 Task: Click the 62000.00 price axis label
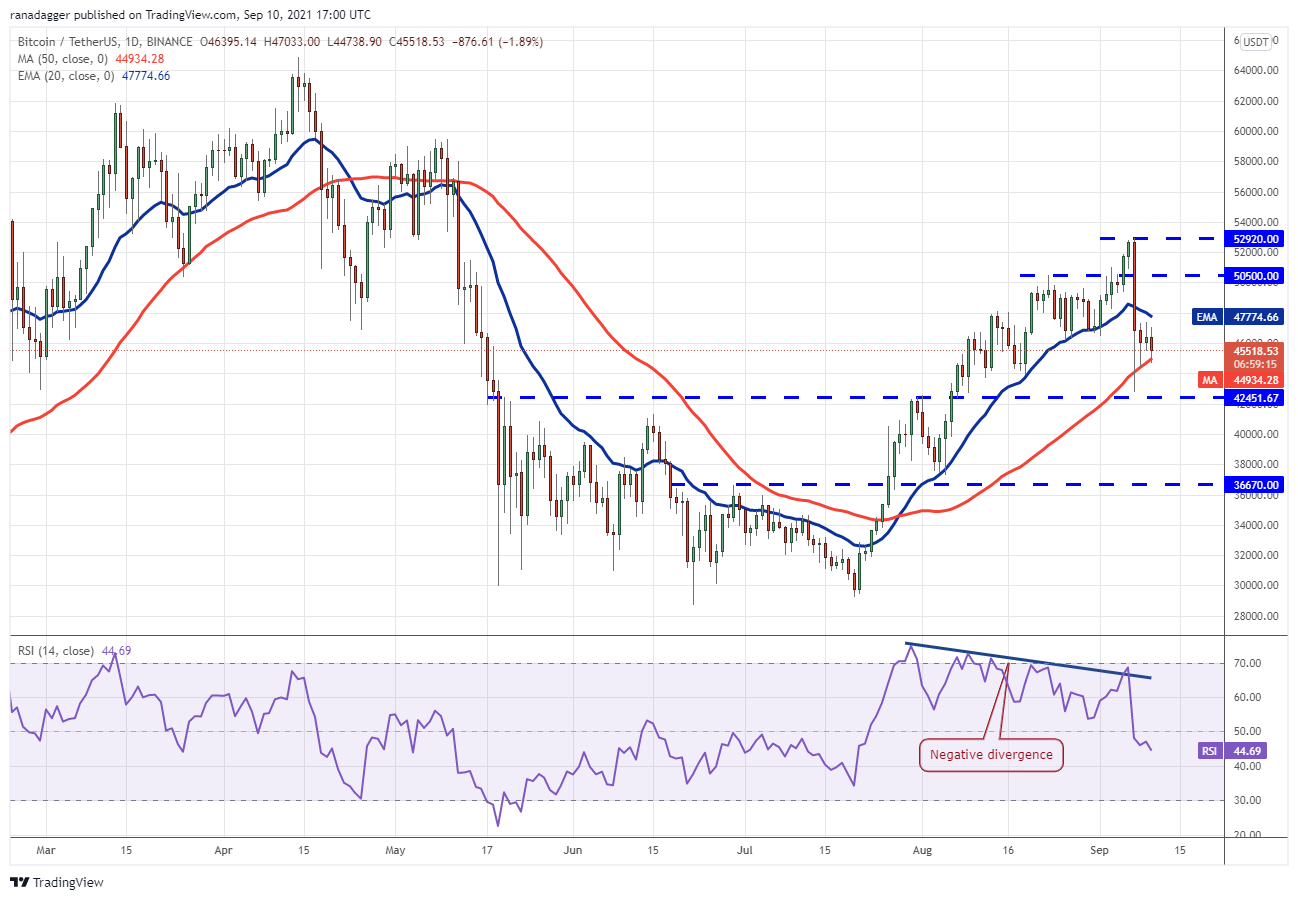coord(1257,102)
